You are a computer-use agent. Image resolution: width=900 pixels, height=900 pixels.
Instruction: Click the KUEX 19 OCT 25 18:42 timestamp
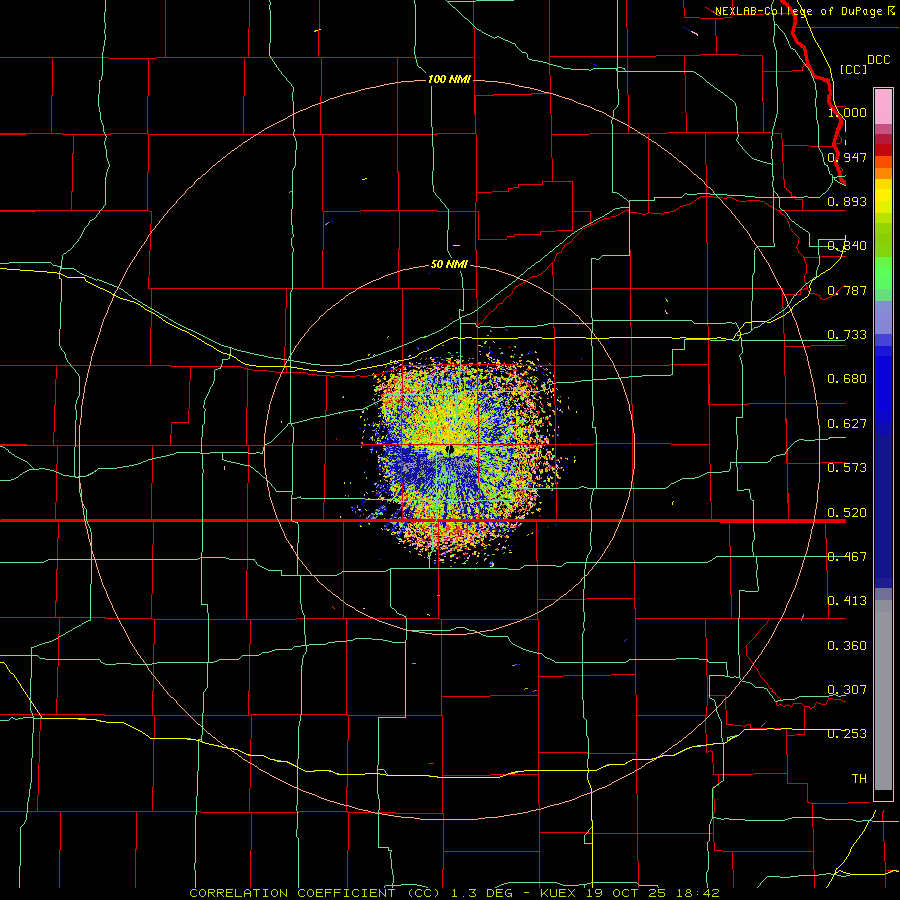point(630,893)
